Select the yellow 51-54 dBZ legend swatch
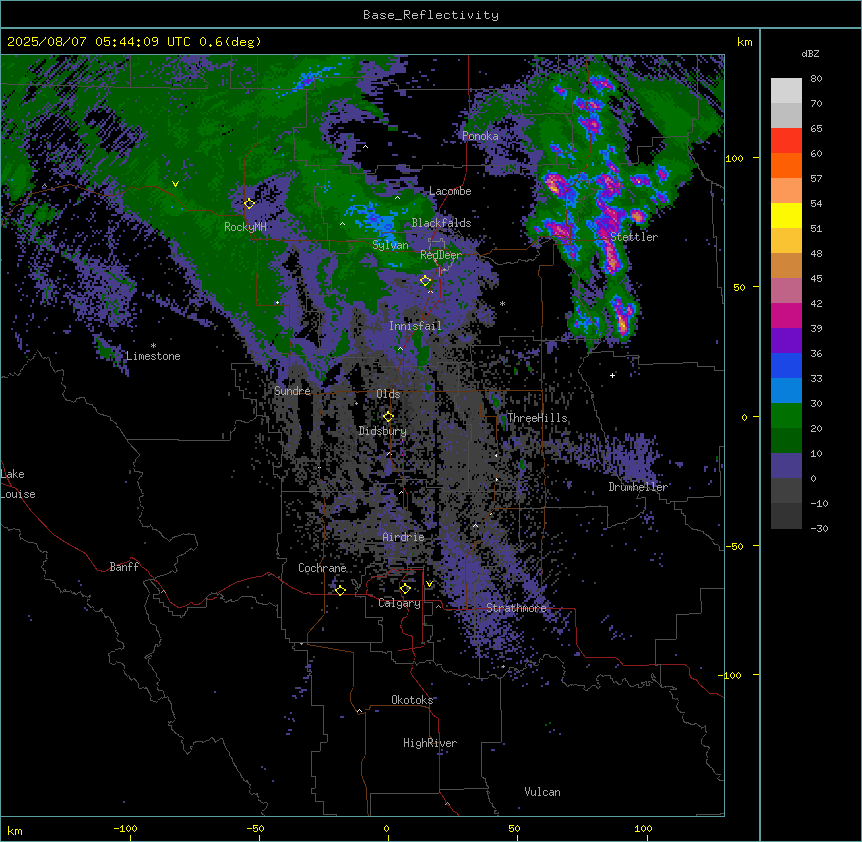This screenshot has height=842, width=862. click(786, 216)
